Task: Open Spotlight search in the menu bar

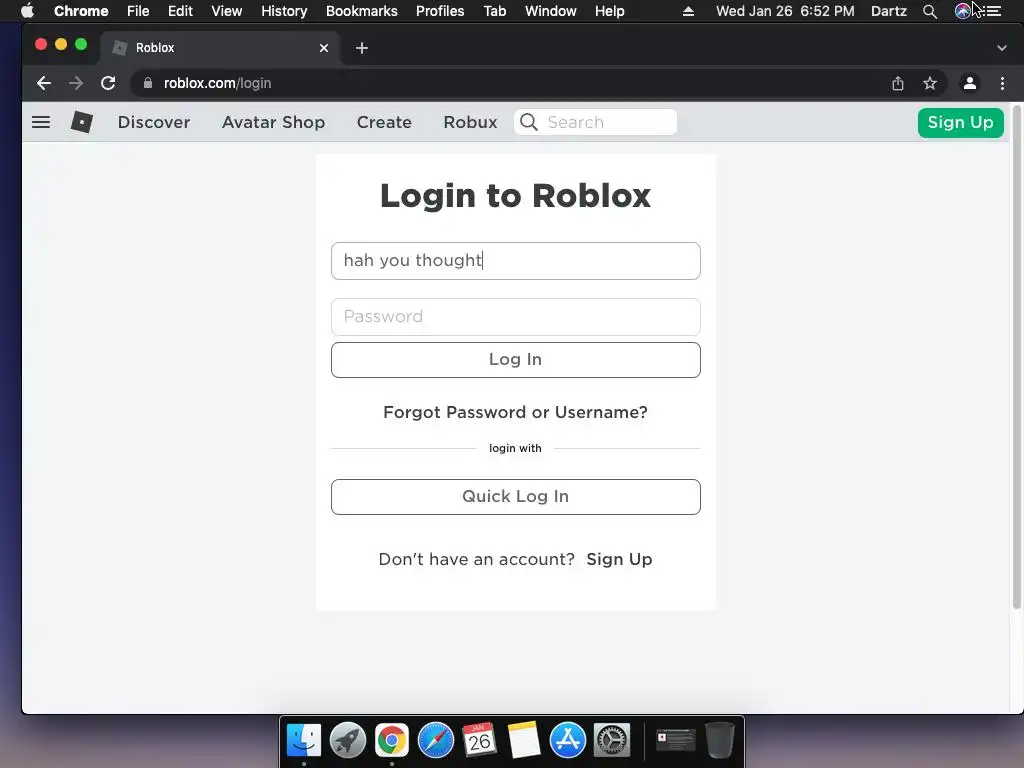Action: tap(930, 11)
